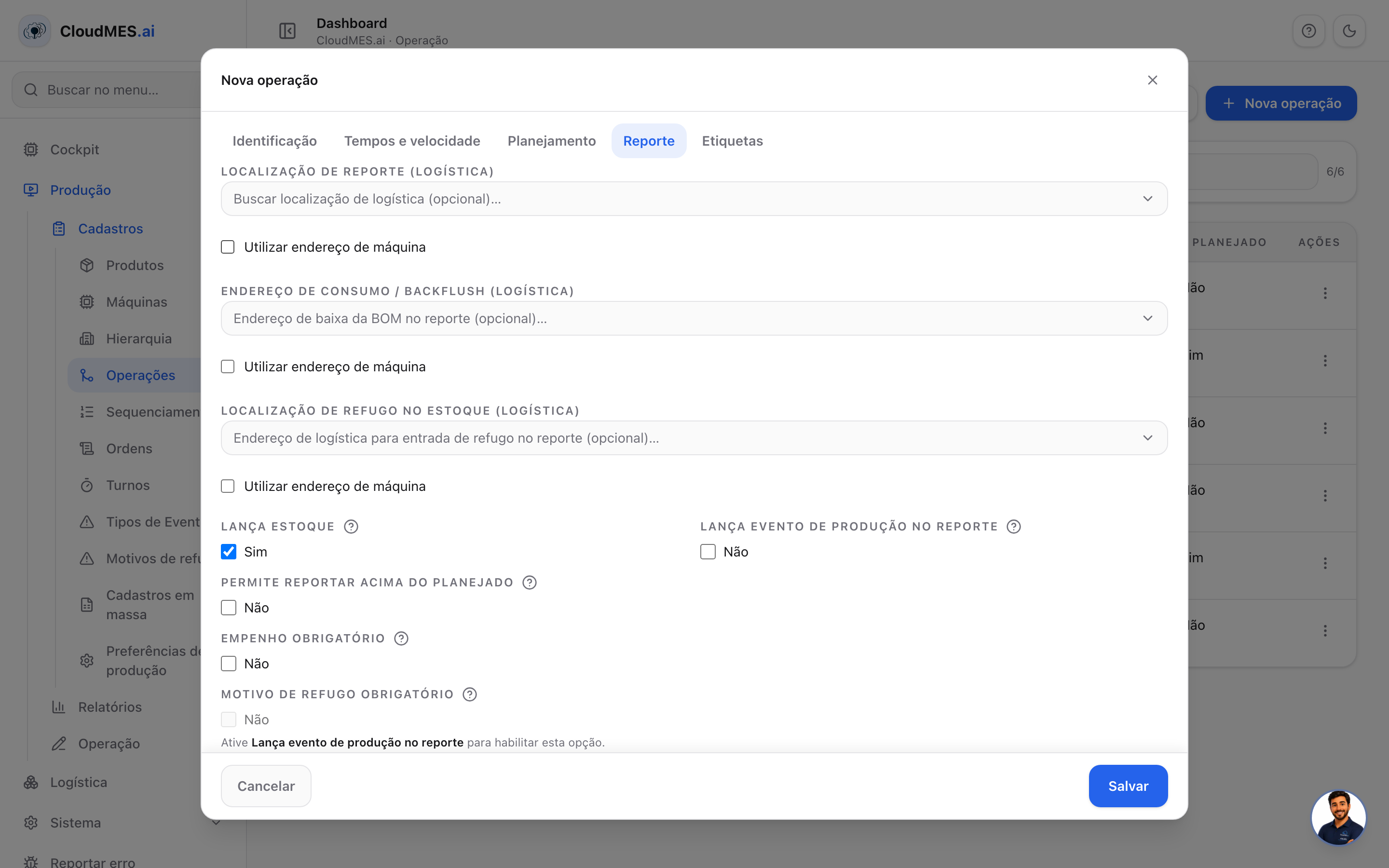Click the Operação pencil icon

[59, 744]
